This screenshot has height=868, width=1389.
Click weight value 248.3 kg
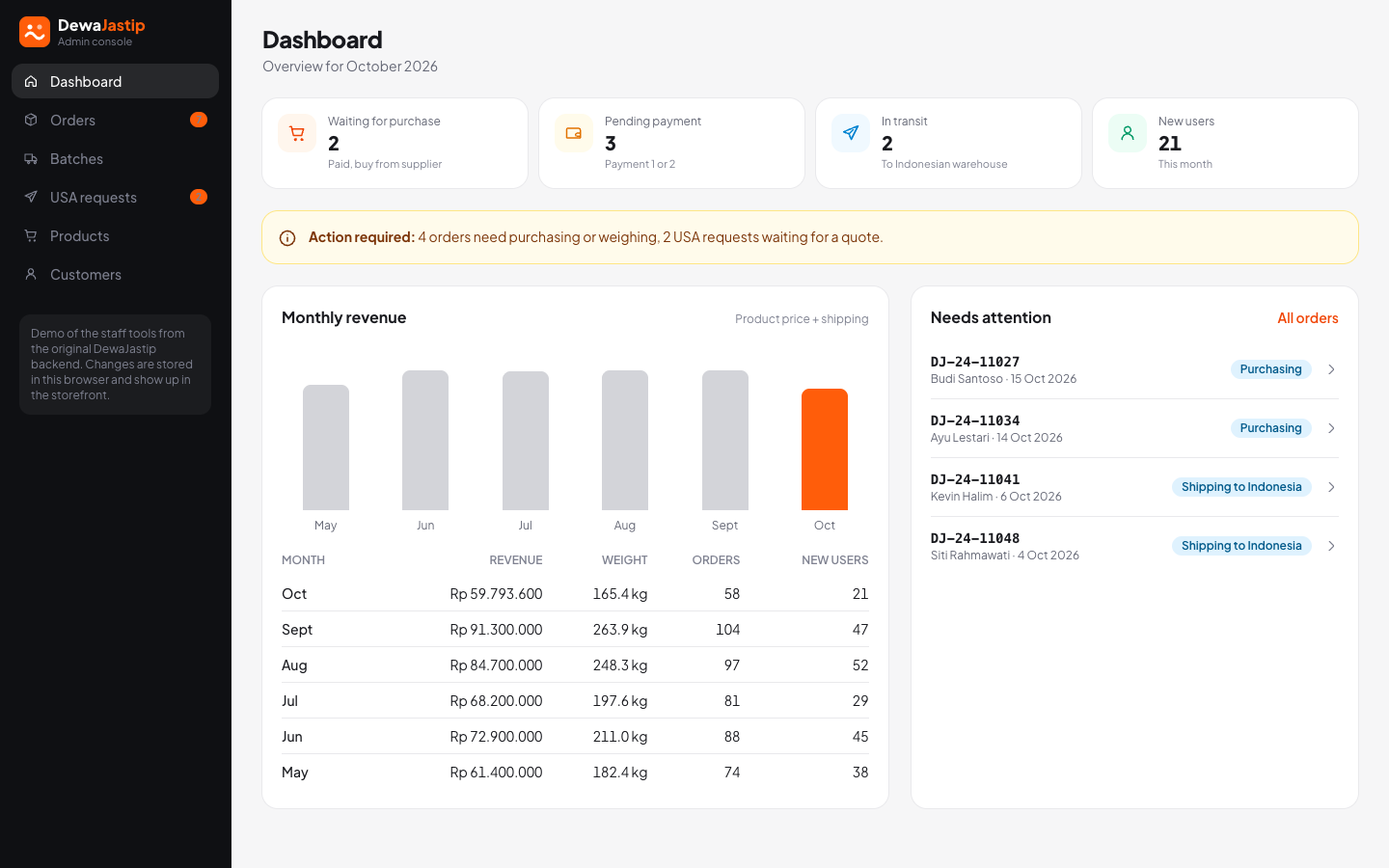[620, 665]
